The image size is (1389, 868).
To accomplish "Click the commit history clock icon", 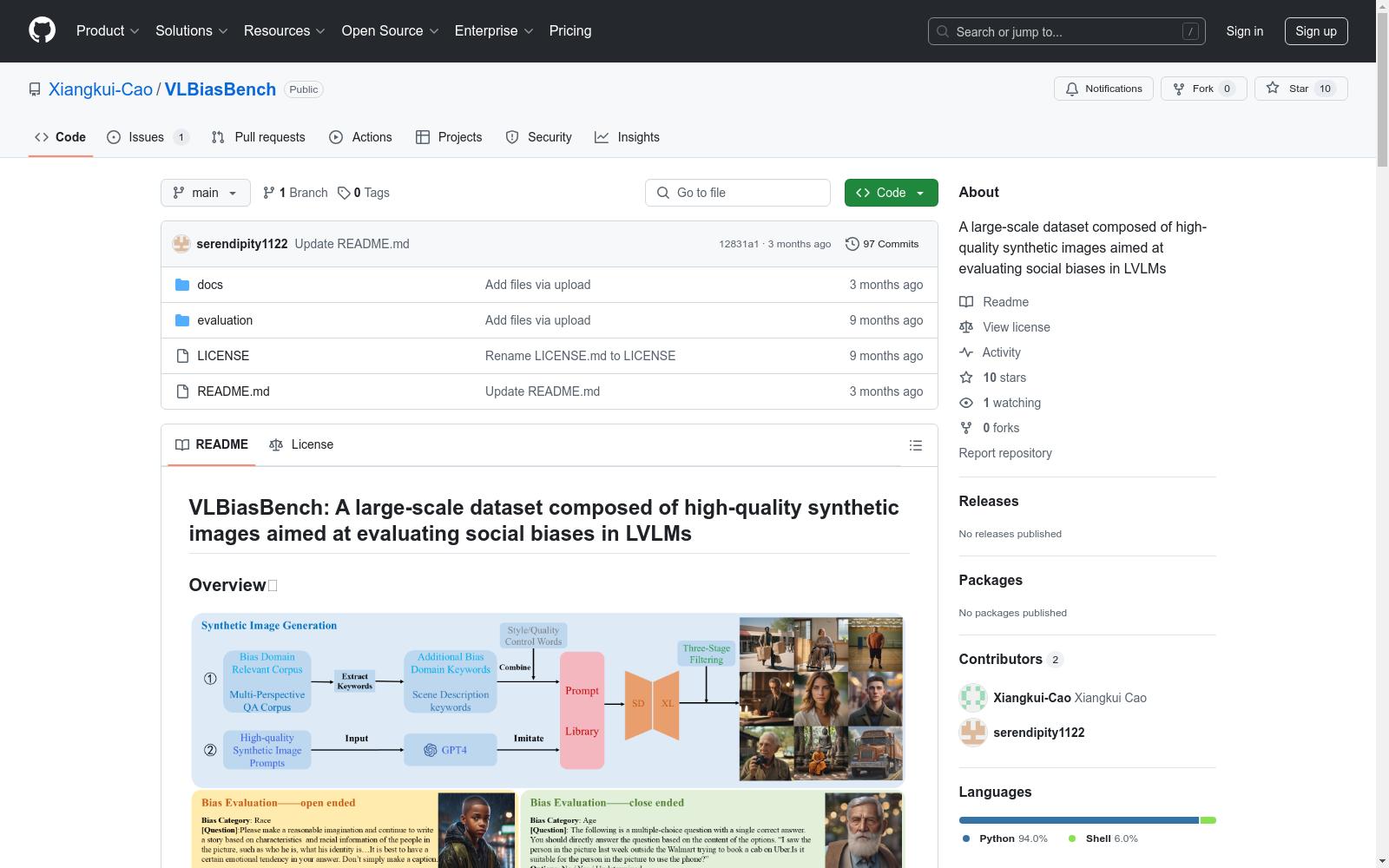I will (x=852, y=244).
